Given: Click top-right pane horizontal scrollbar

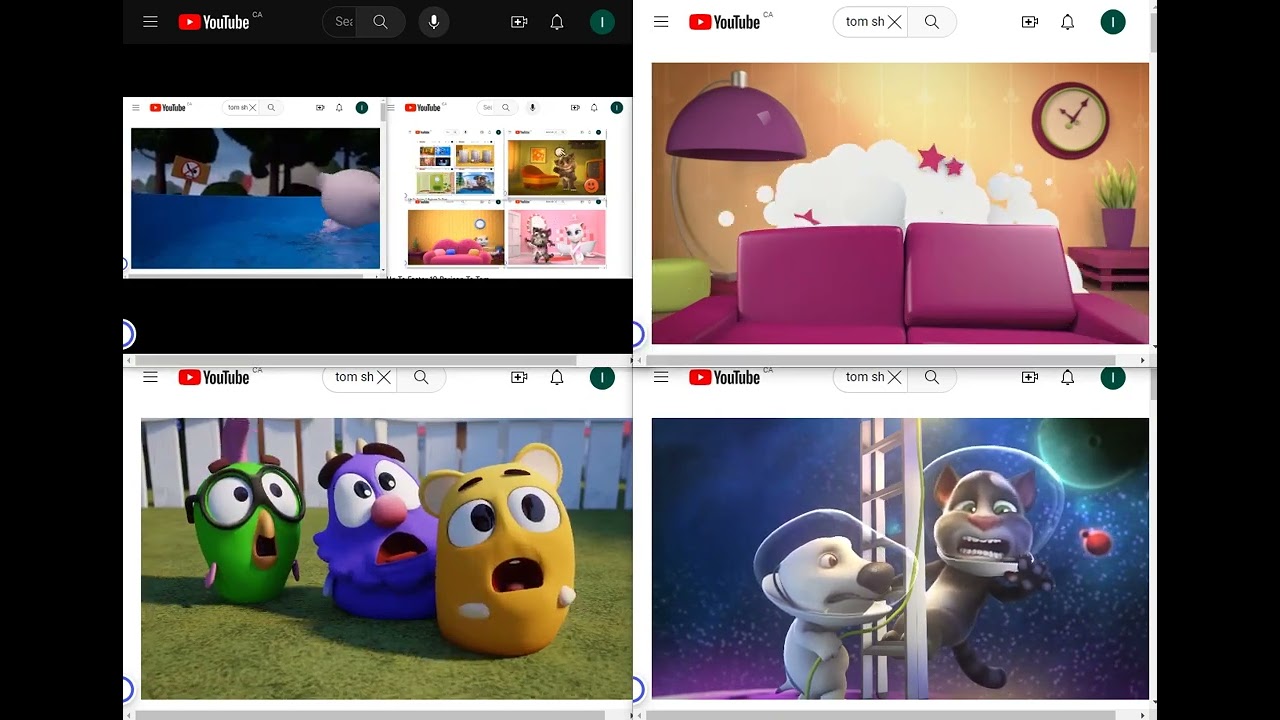Looking at the screenshot, I should point(880,360).
